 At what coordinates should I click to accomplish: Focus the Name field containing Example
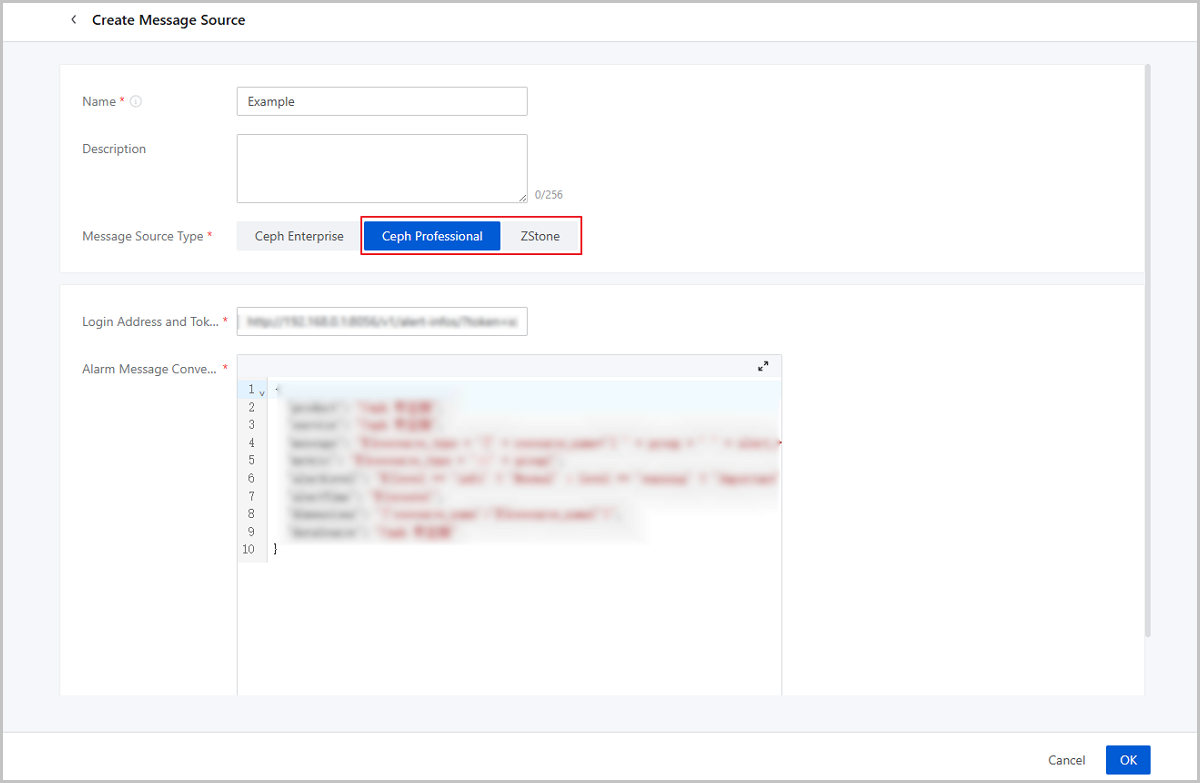[x=382, y=102]
